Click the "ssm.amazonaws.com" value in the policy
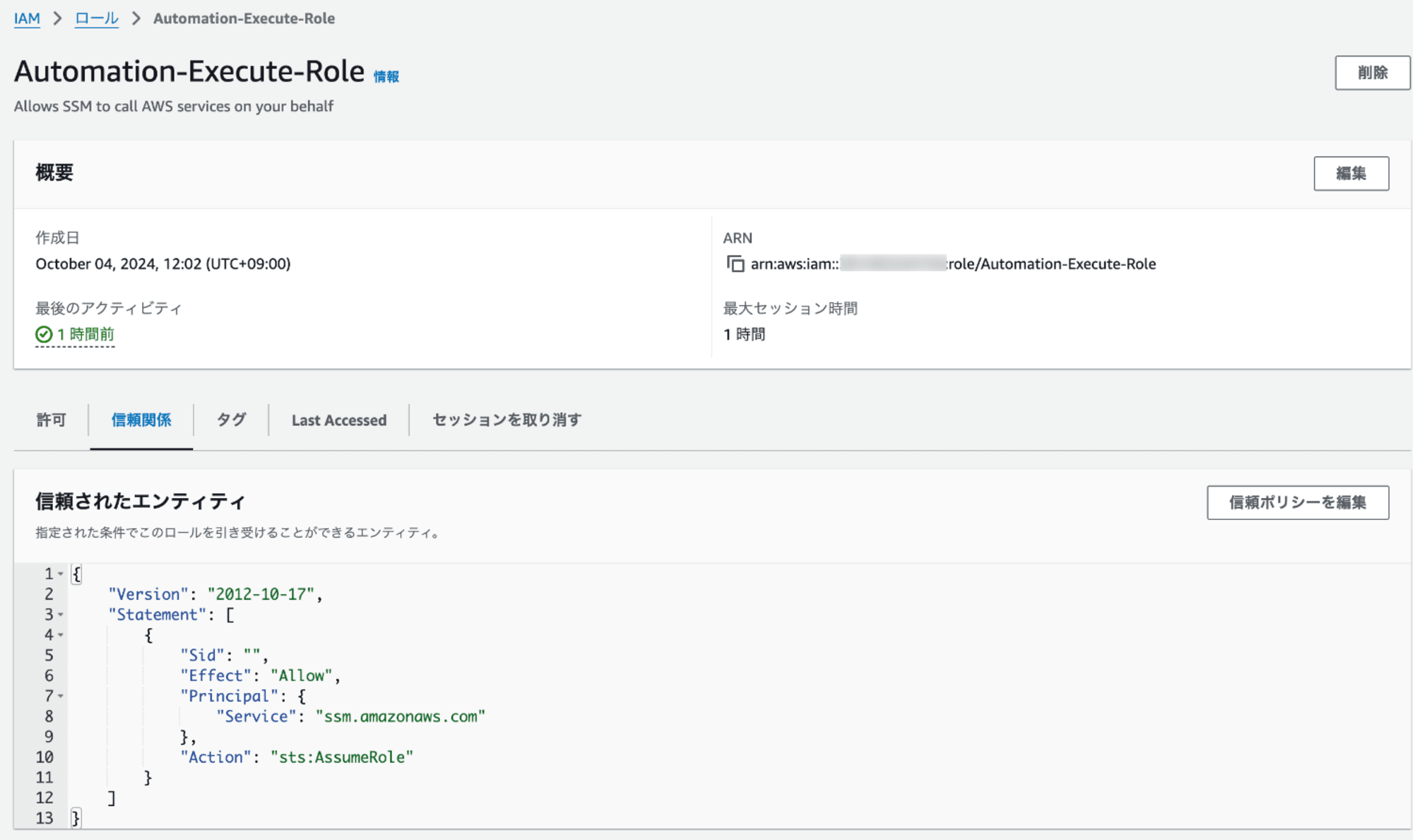The width and height of the screenshot is (1413, 840). 401,716
